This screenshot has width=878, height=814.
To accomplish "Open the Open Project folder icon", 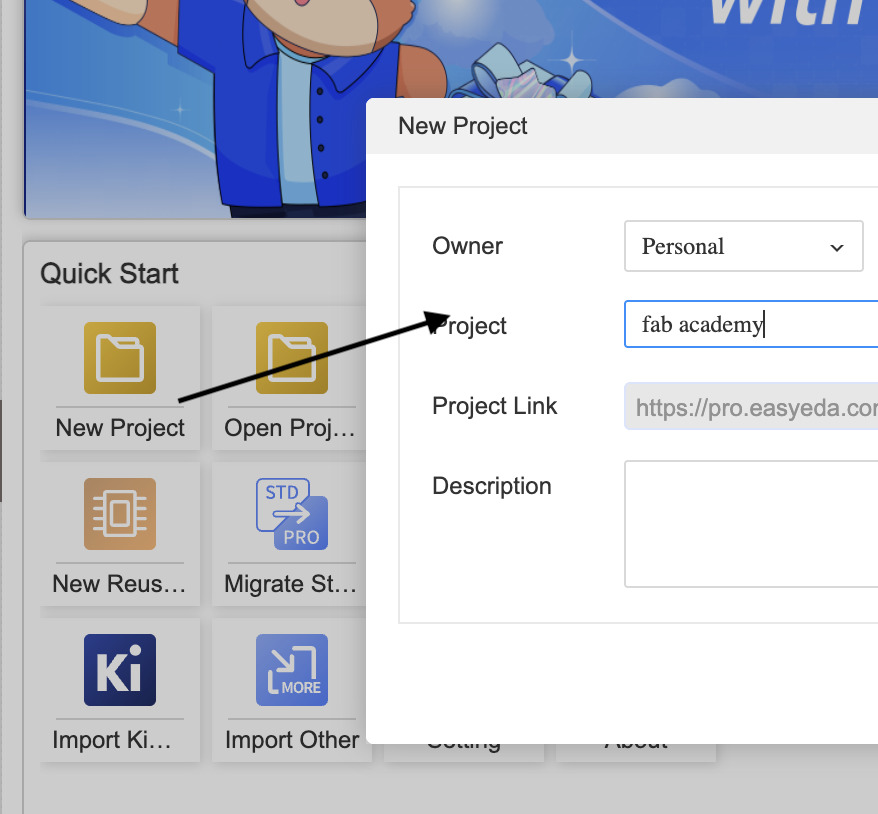I will [x=292, y=358].
